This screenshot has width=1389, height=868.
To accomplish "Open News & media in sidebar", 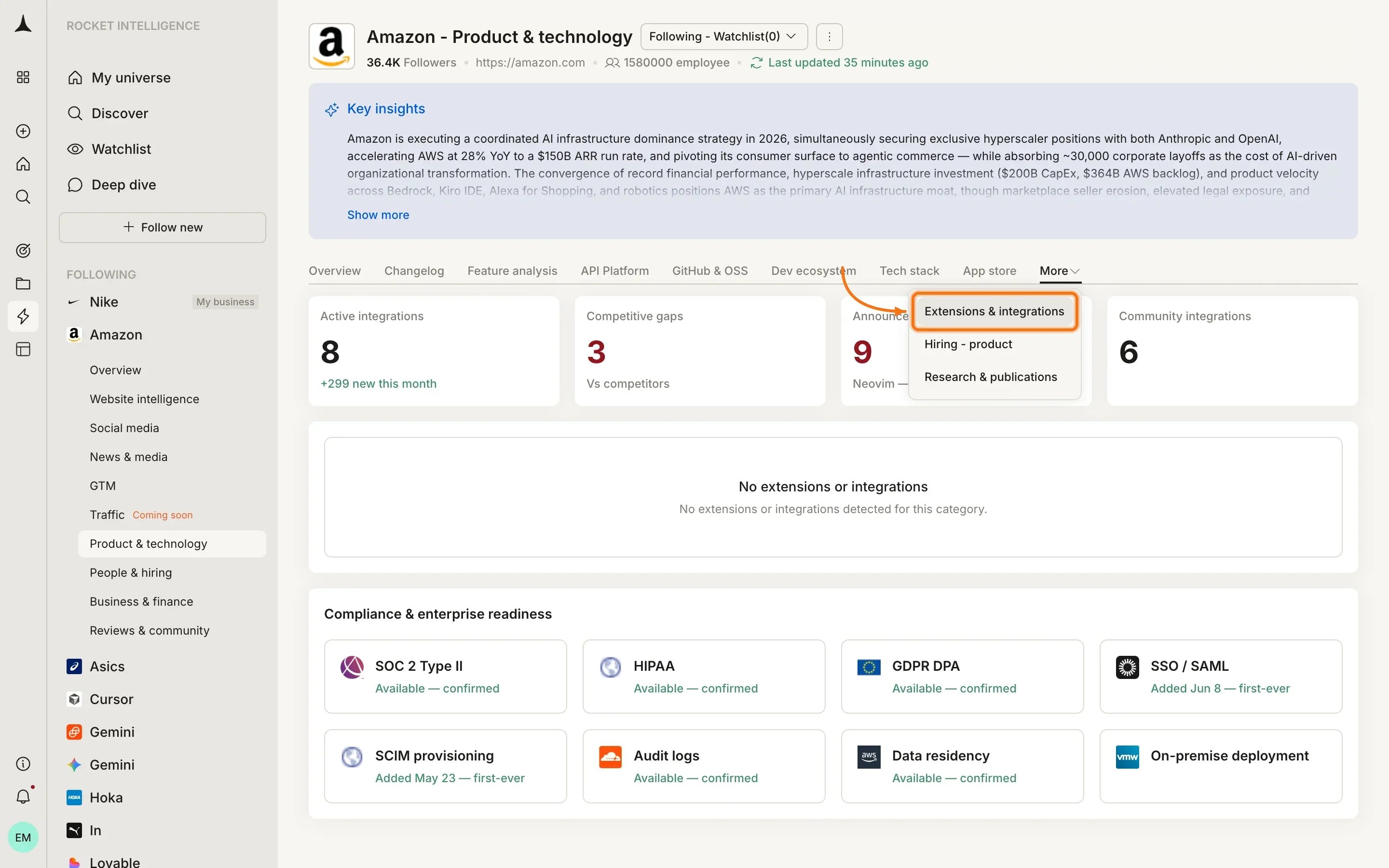I will coord(172,457).
